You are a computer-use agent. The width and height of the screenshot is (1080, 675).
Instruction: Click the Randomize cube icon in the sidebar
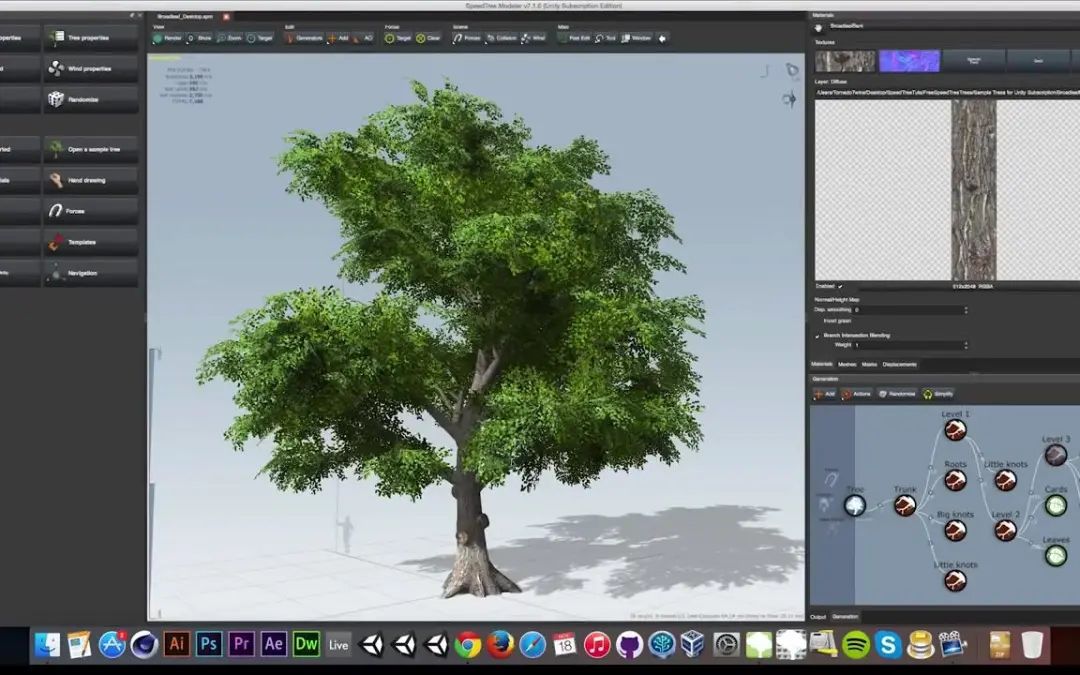tap(55, 99)
